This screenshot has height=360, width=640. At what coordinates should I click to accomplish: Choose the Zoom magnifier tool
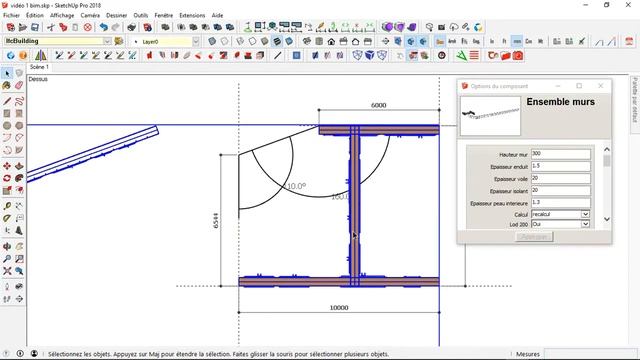(x=7, y=259)
